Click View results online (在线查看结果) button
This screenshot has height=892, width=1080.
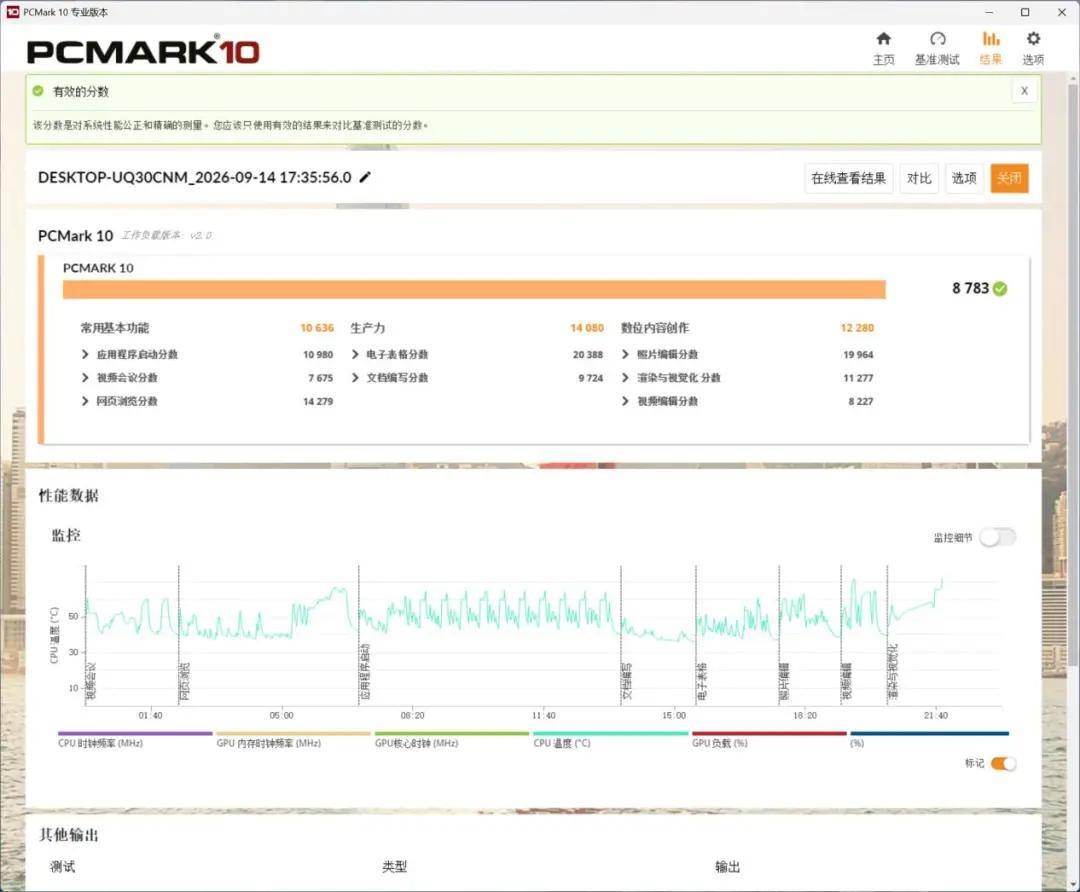coord(849,178)
